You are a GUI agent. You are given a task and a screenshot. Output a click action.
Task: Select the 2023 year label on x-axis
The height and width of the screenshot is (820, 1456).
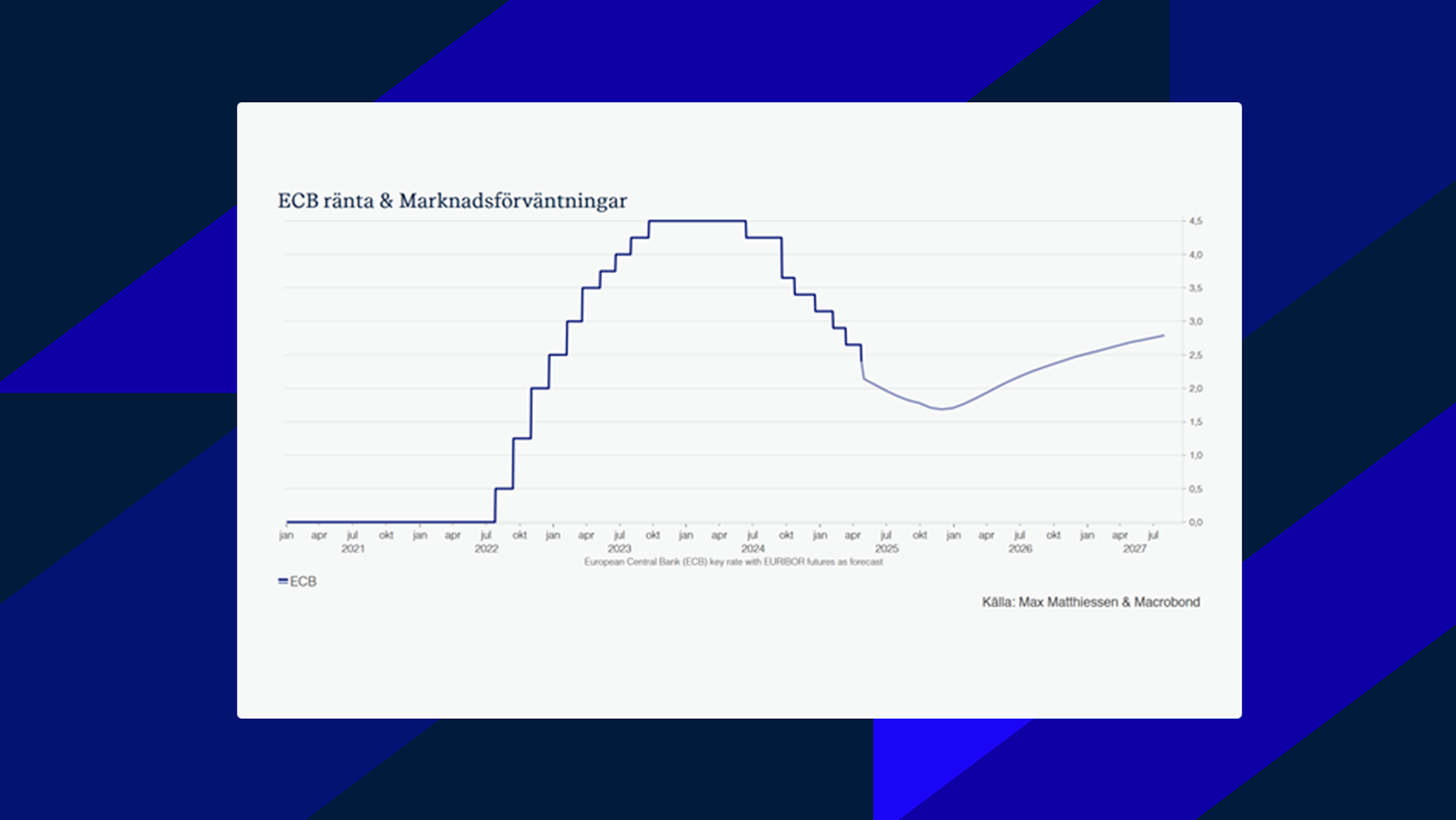coord(619,549)
